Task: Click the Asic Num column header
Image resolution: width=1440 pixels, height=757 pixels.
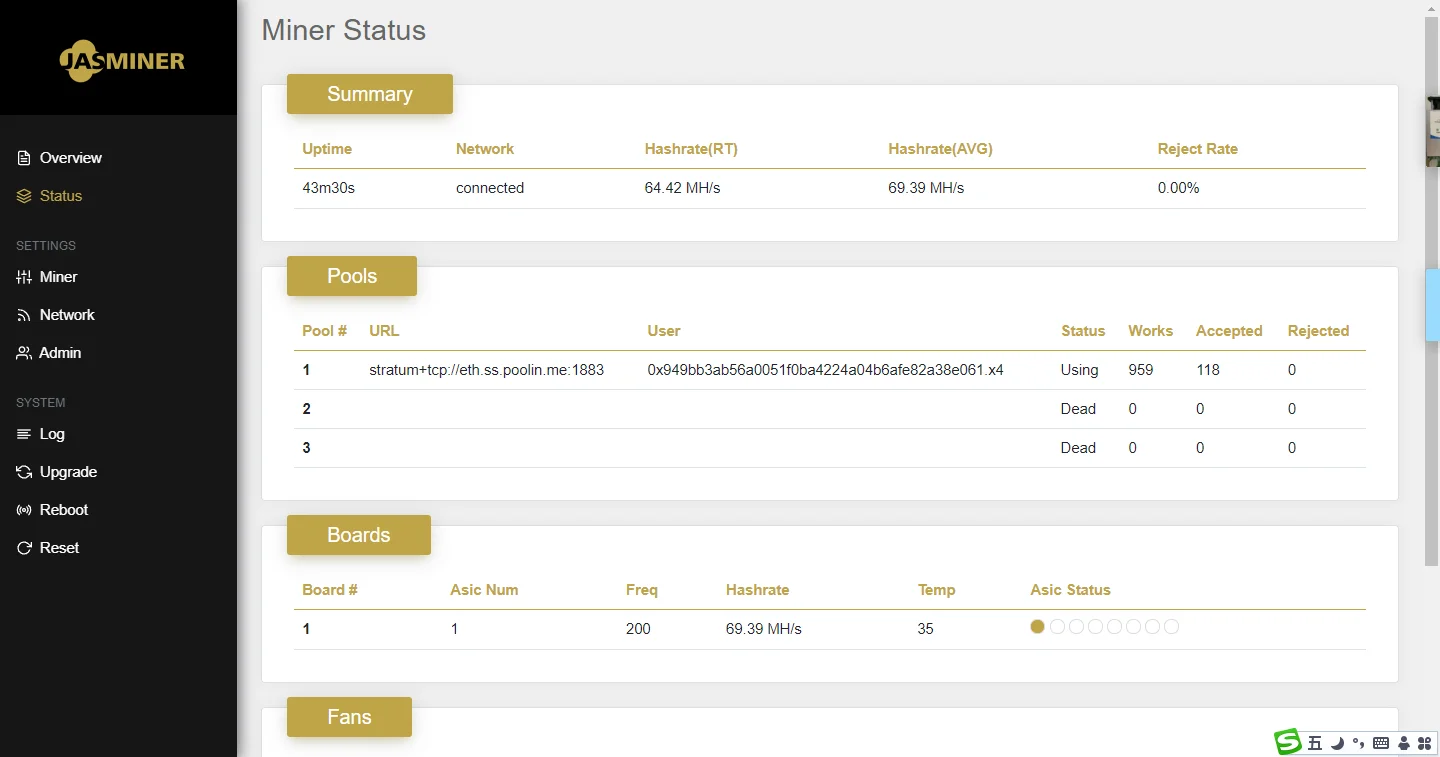Action: (x=484, y=590)
